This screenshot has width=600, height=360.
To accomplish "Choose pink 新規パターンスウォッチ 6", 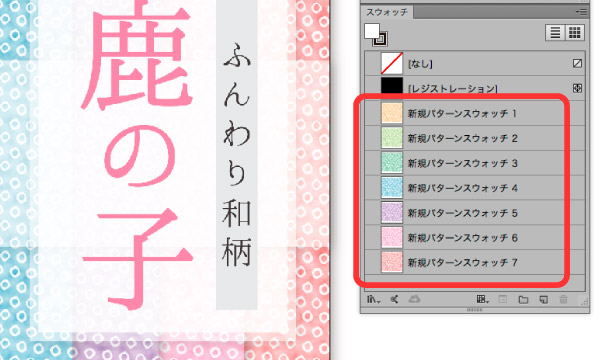I will pyautogui.click(x=475, y=238).
